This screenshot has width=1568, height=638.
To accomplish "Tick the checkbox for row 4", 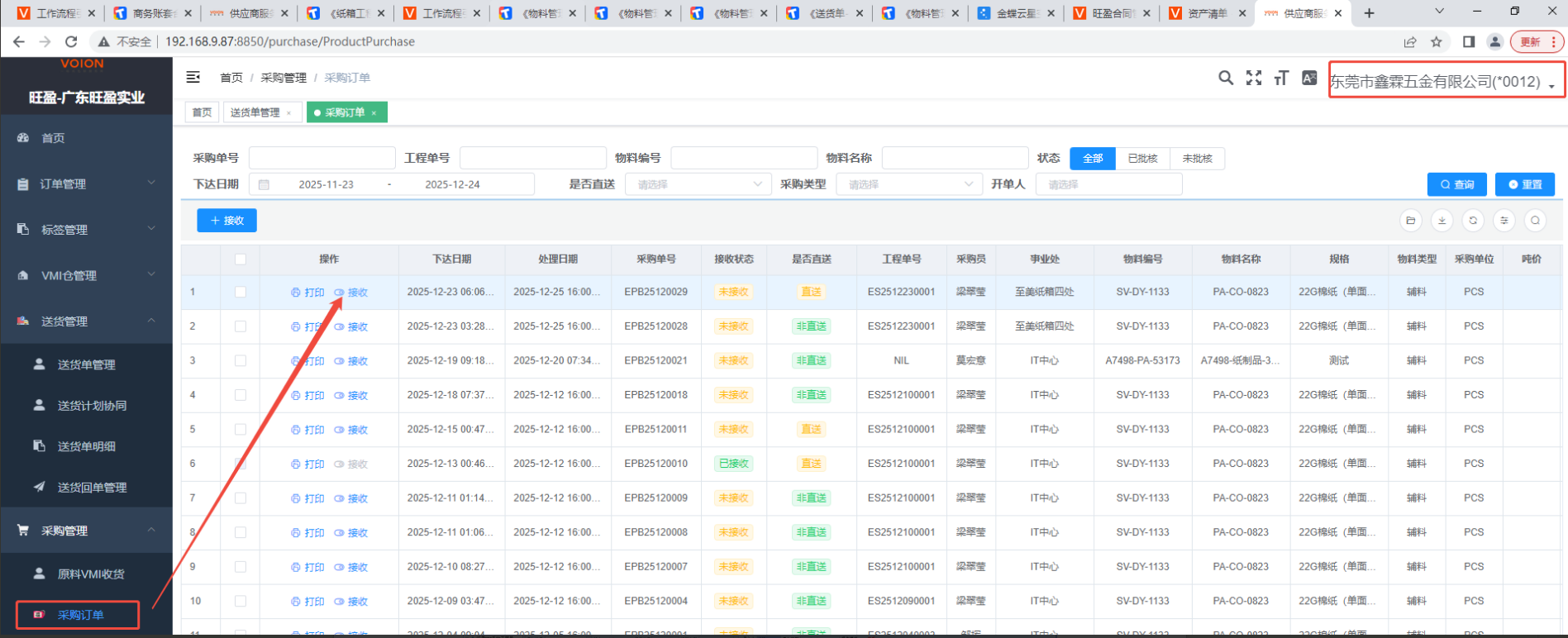I will [241, 395].
